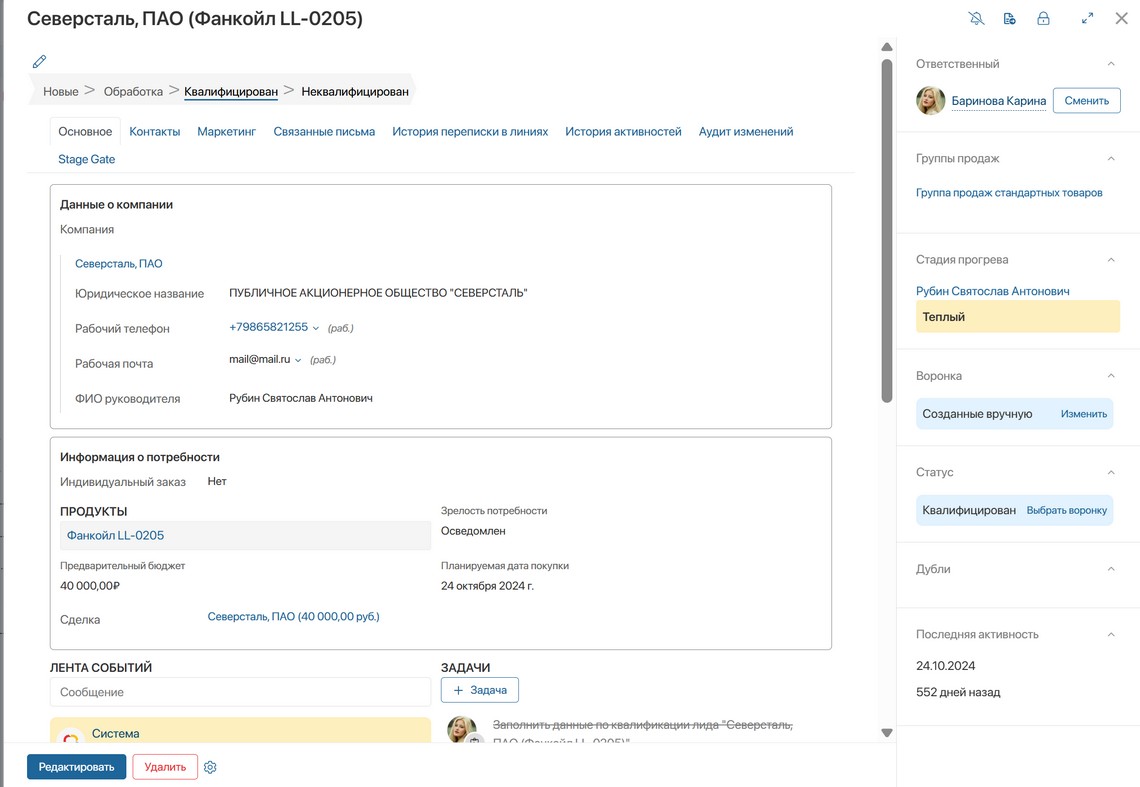This screenshot has width=1140, height=787.
Task: Close the lead card
Action: (x=1122, y=19)
